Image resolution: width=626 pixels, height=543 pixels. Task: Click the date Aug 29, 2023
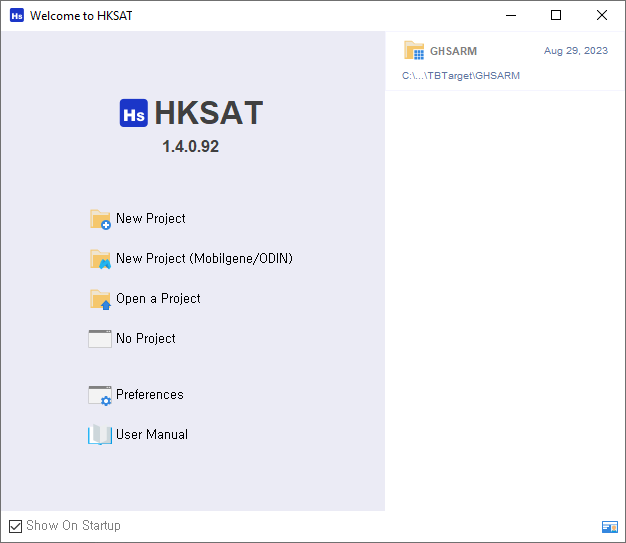click(576, 51)
